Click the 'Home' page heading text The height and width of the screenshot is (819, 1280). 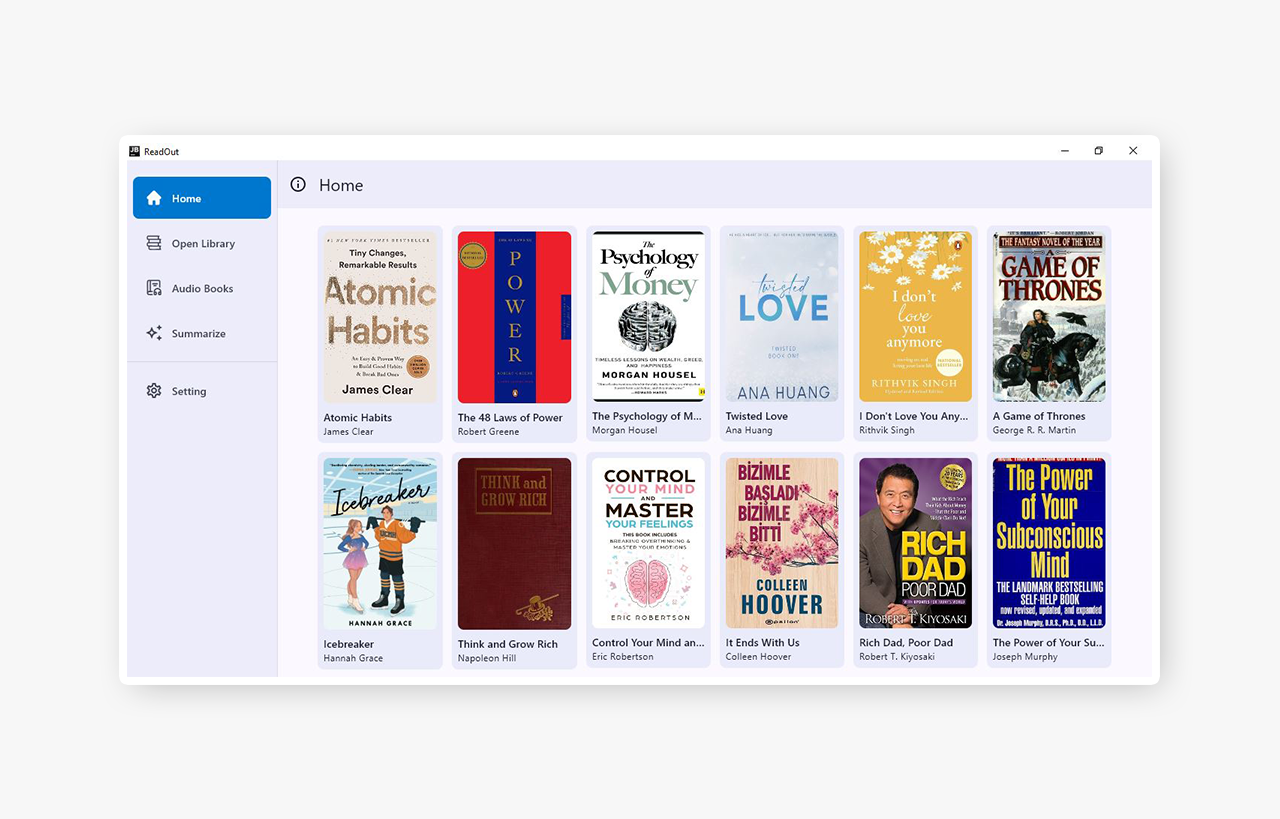tap(341, 185)
